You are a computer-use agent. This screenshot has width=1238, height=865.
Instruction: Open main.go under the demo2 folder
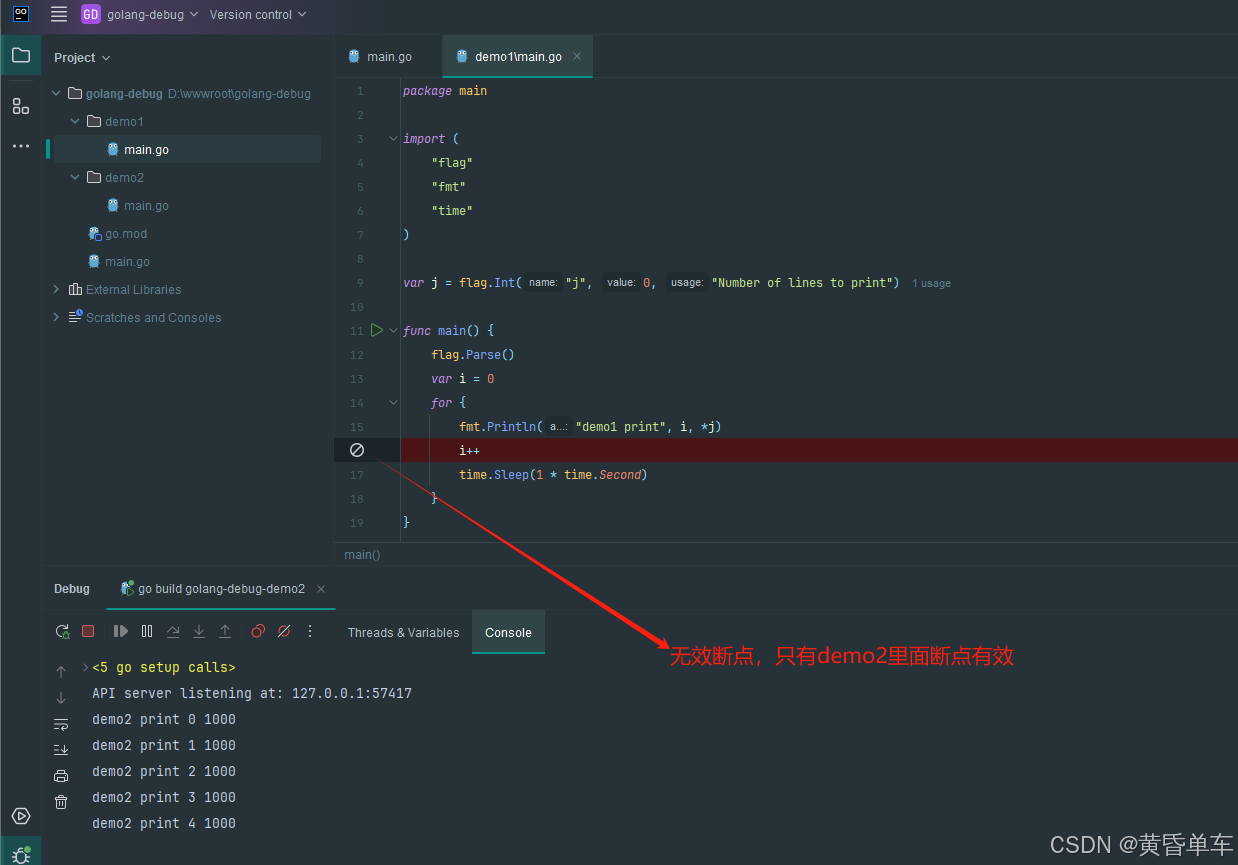point(146,205)
